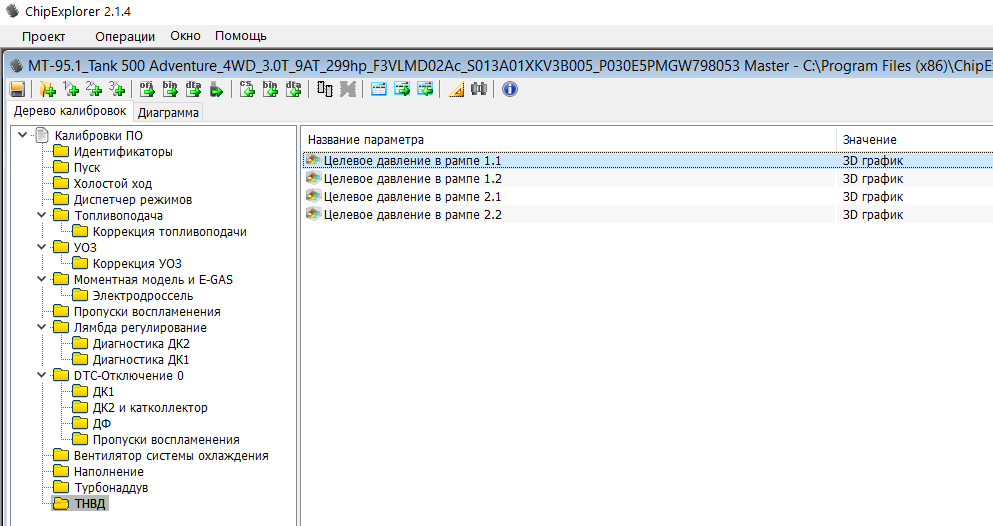Click the 'ori' export toolbar icon
The height and width of the screenshot is (526, 993).
click(146, 89)
